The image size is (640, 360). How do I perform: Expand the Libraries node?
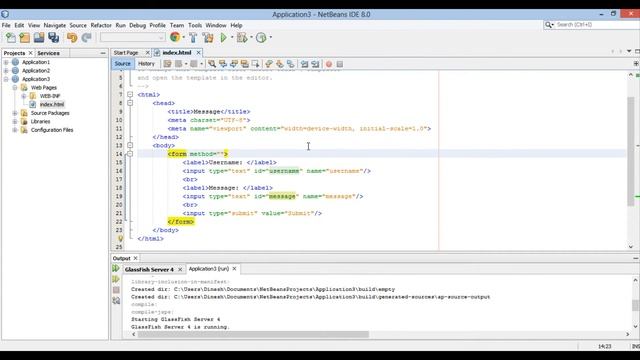tap(15, 122)
